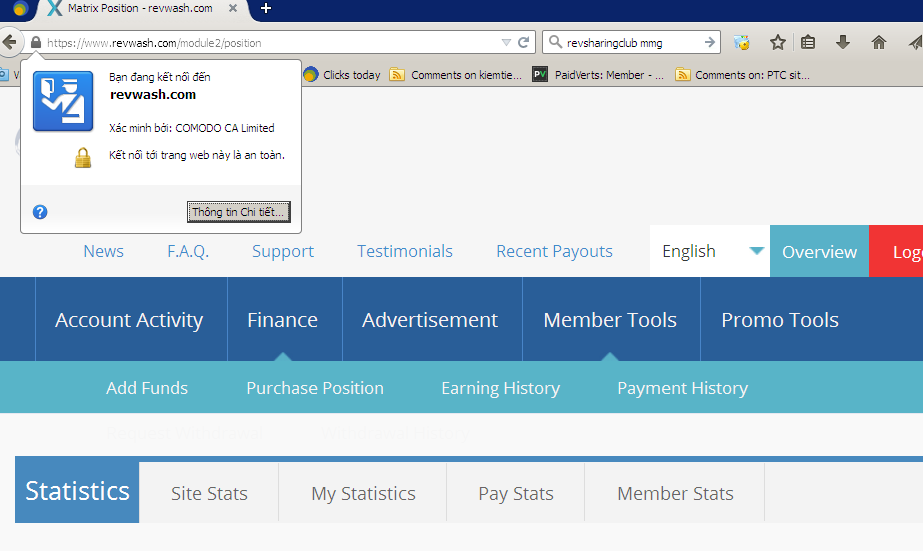Select Purchase Position submenu item
This screenshot has height=551, width=923.
tap(315, 388)
